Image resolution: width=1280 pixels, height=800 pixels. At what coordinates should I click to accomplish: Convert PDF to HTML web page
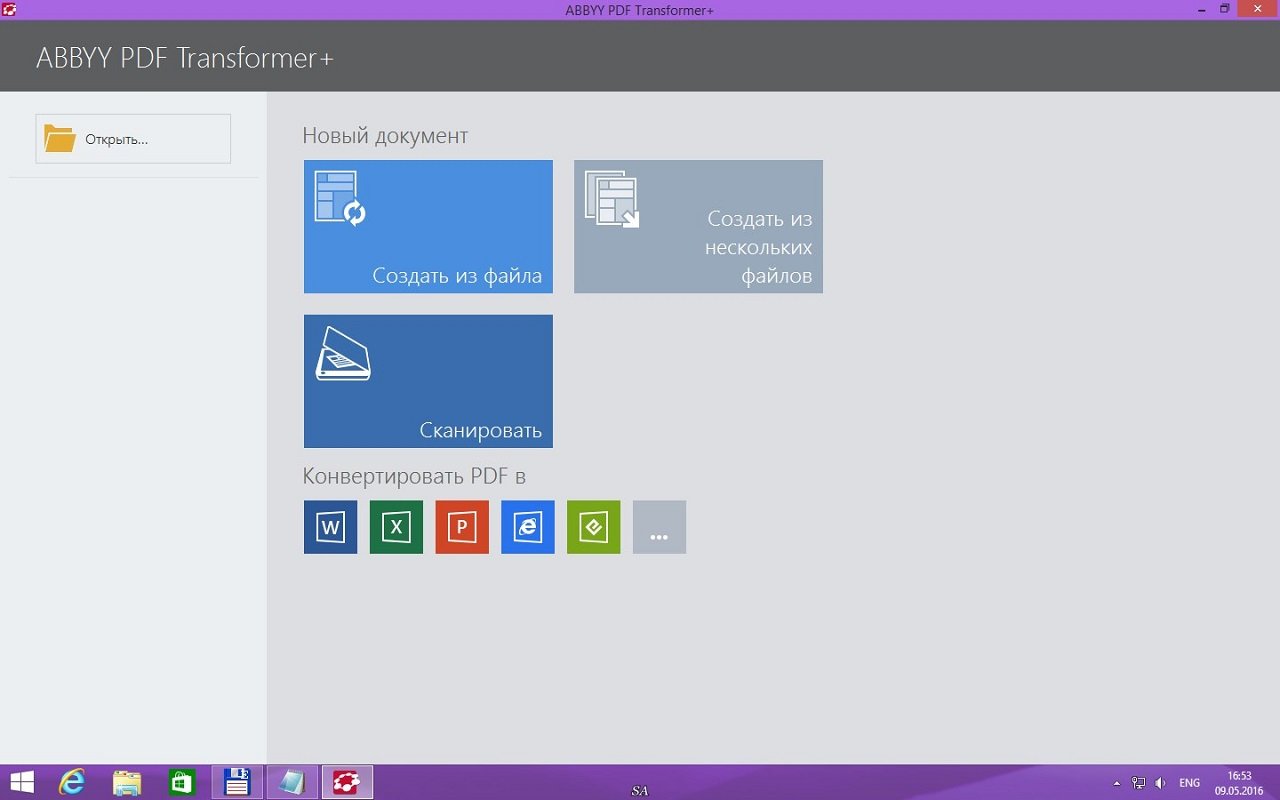(528, 527)
